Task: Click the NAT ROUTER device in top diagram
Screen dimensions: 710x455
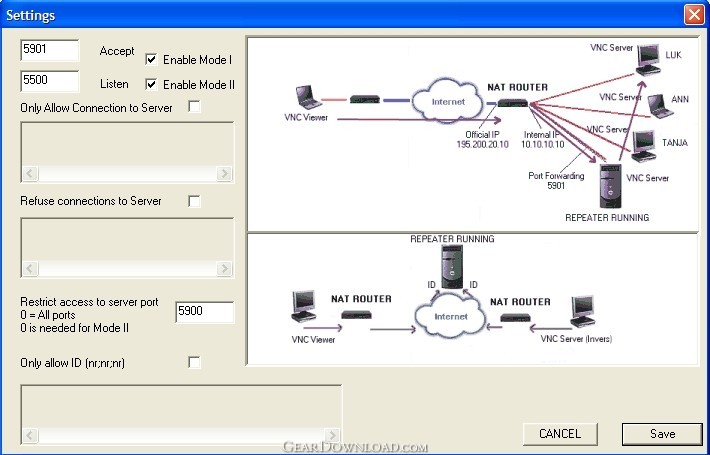Action: [x=513, y=103]
